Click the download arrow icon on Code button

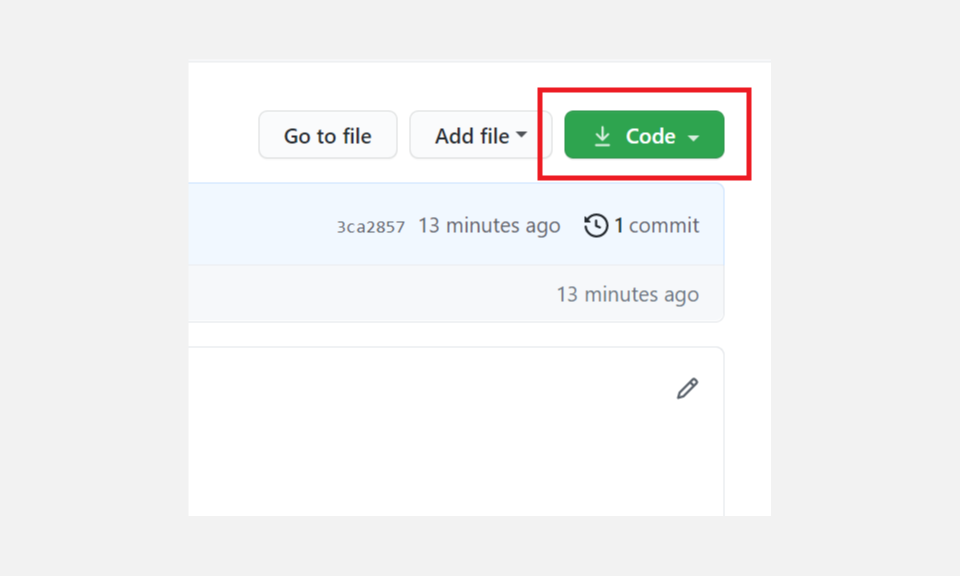pos(602,136)
